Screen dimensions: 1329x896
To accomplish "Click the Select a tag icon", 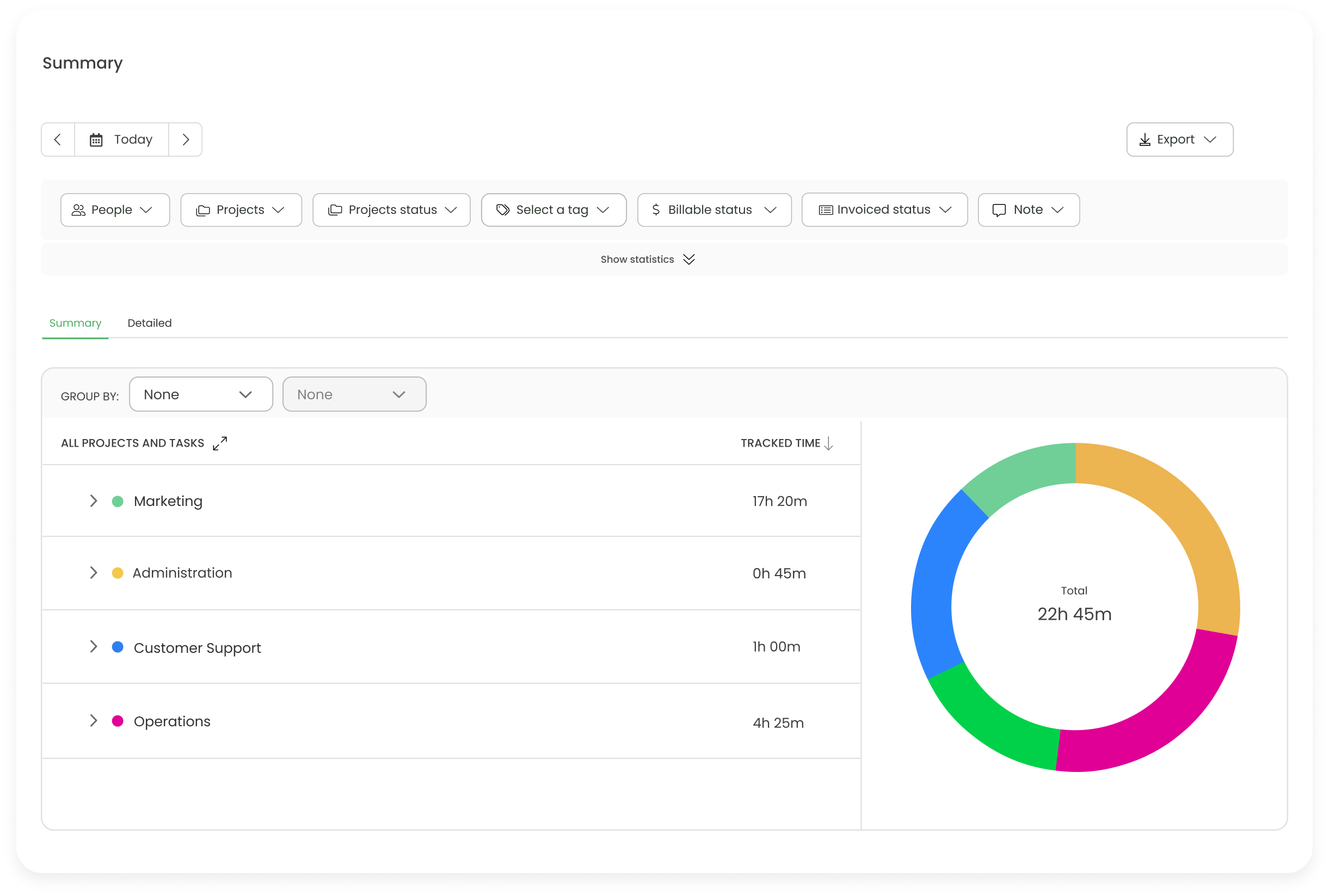I will [x=502, y=209].
